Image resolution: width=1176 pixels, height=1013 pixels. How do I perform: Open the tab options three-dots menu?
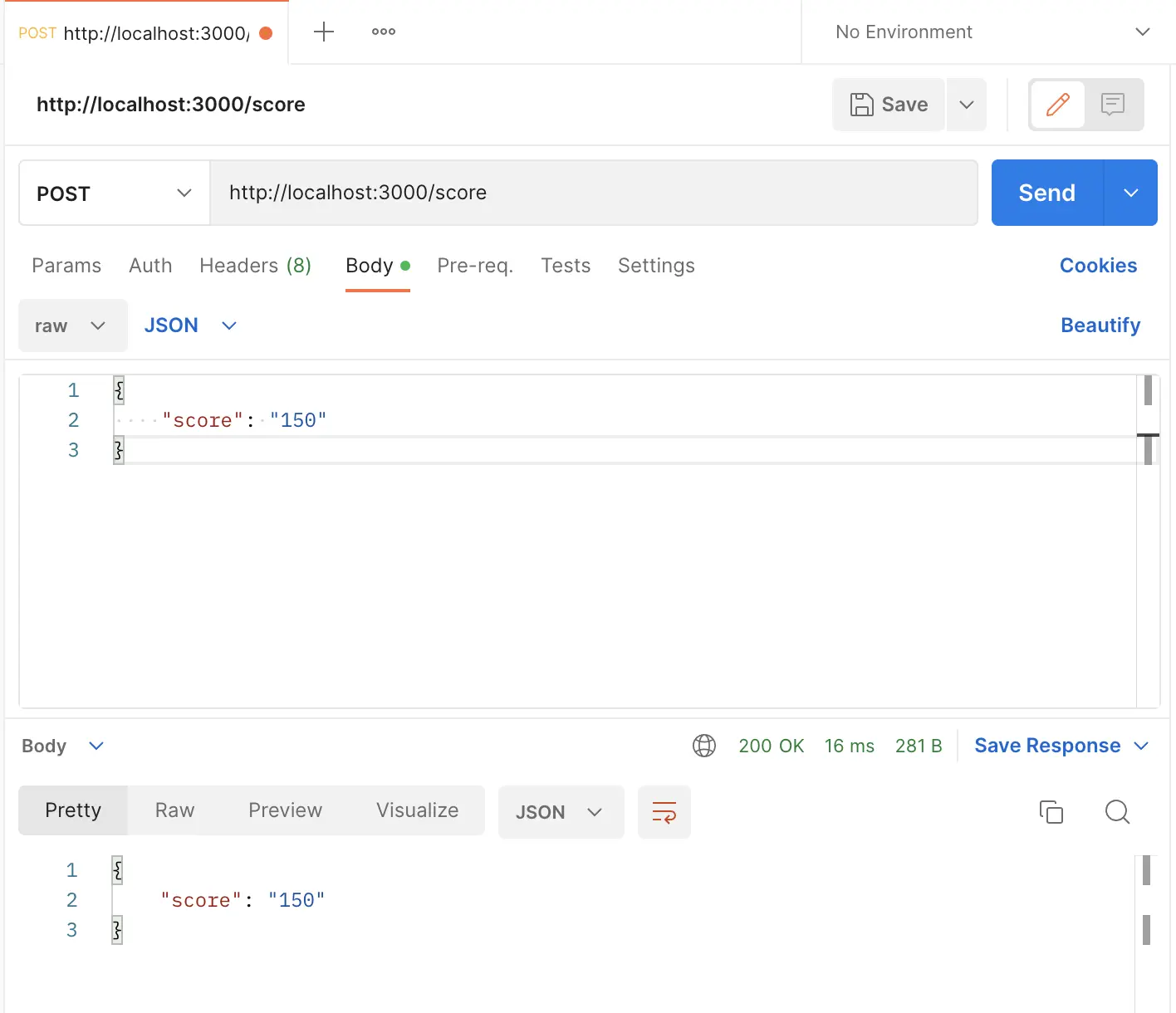pos(384,32)
